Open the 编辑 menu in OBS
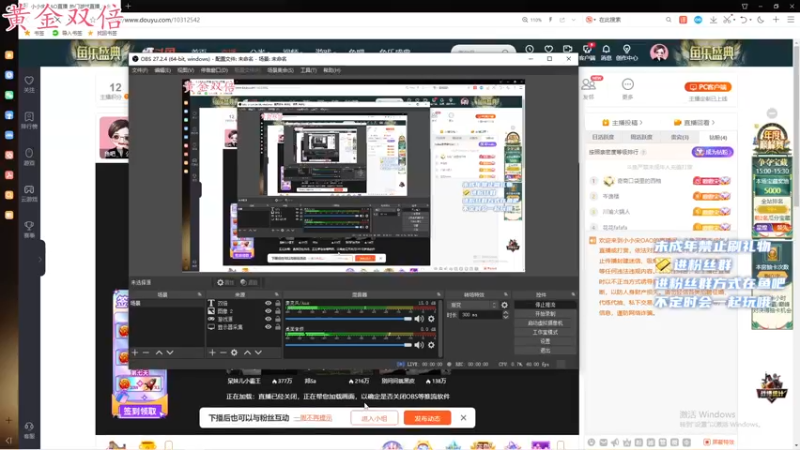Screen dimensions: 800x450 (x=162, y=70)
